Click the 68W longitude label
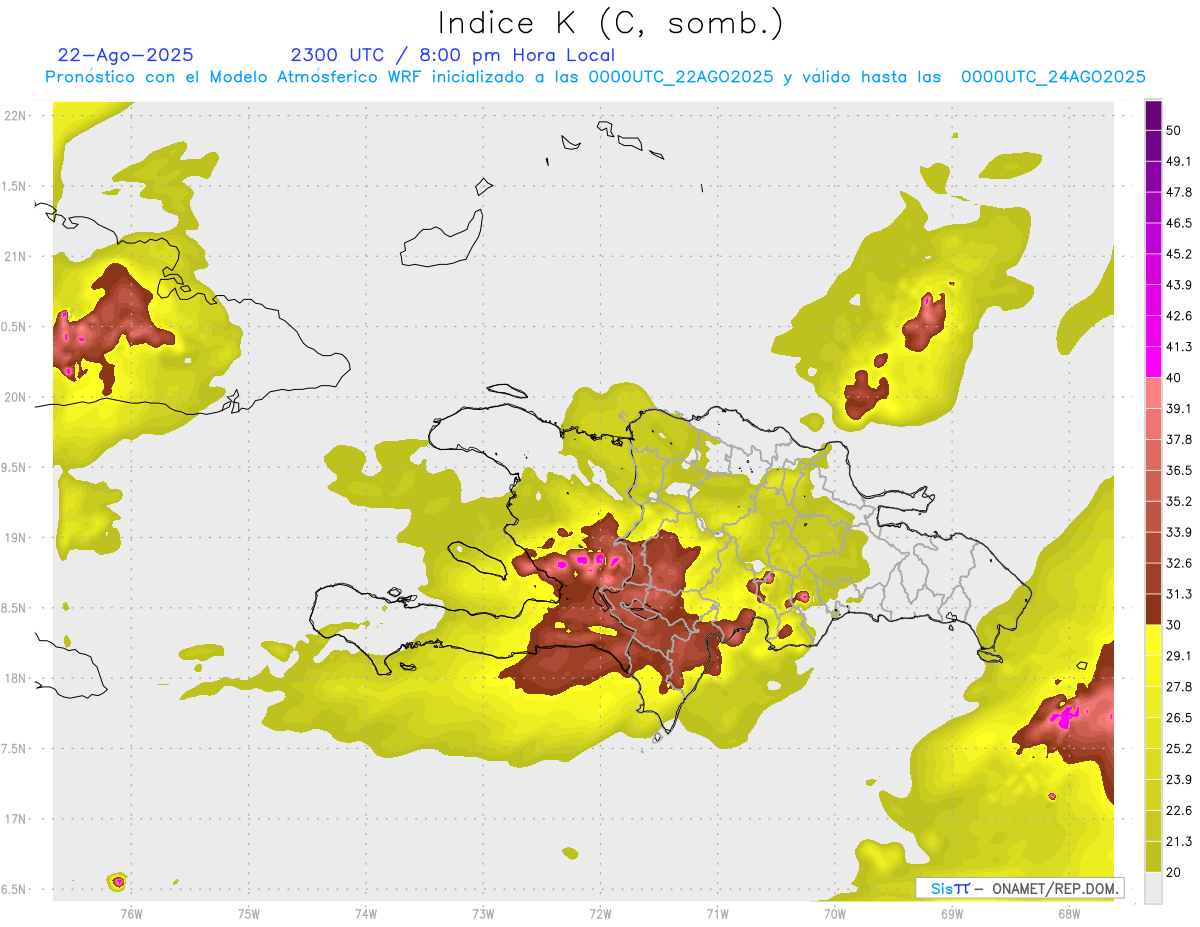This screenshot has width=1200, height=927. [x=1069, y=913]
